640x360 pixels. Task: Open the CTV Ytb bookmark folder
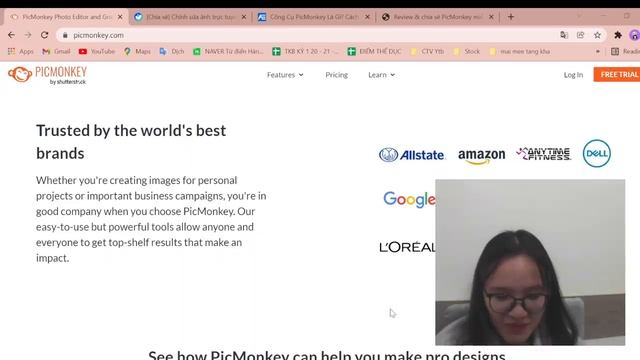(x=427, y=51)
